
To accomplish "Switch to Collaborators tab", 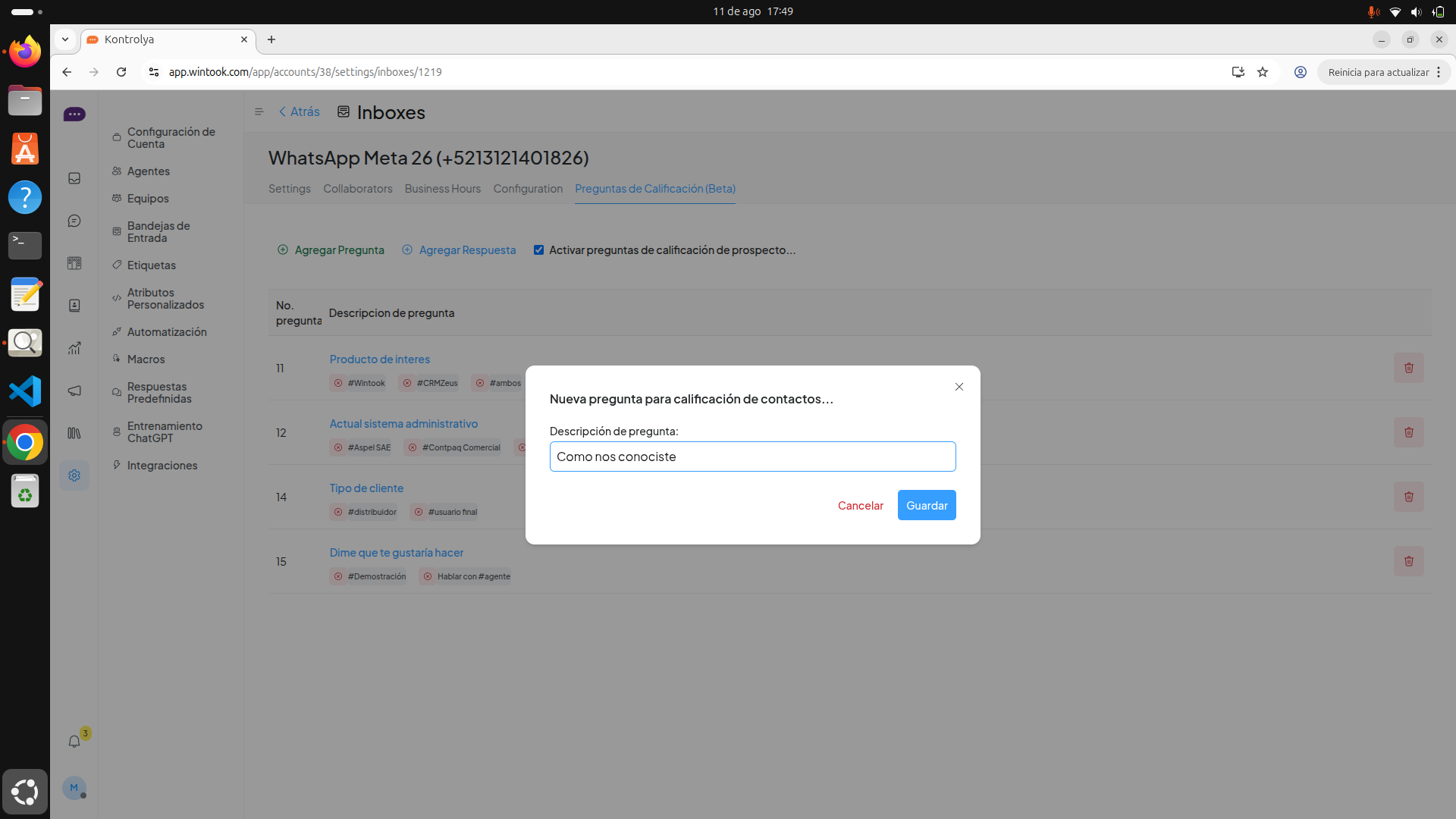I will pos(357,189).
